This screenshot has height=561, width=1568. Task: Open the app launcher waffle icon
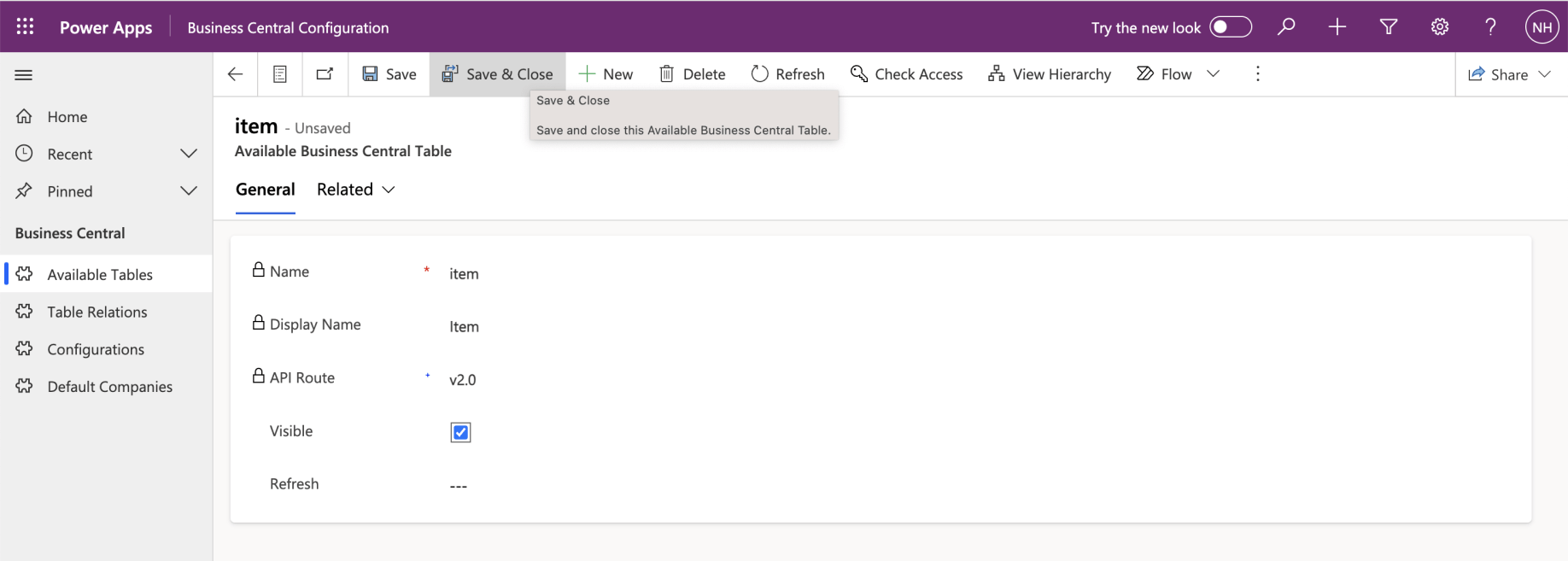pos(25,26)
